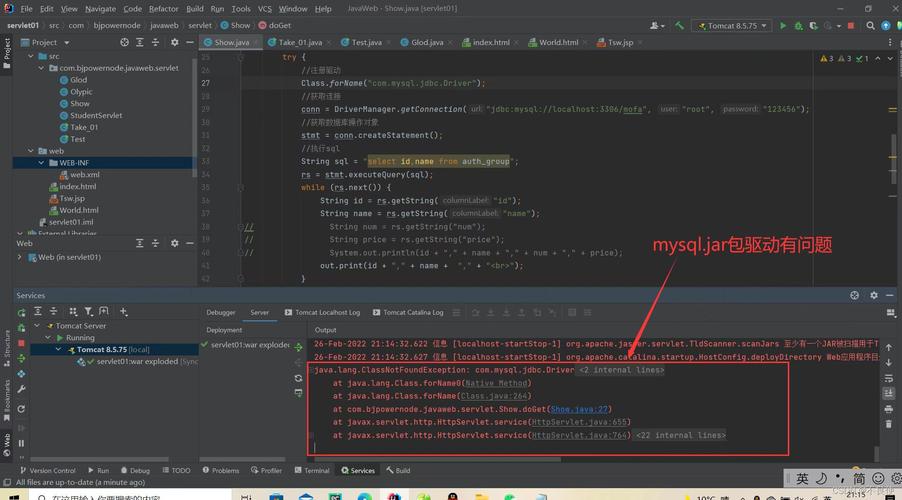Viewport: 902px width, 500px height.
Task: Collapse the src folder in Project tree
Action: (30, 56)
